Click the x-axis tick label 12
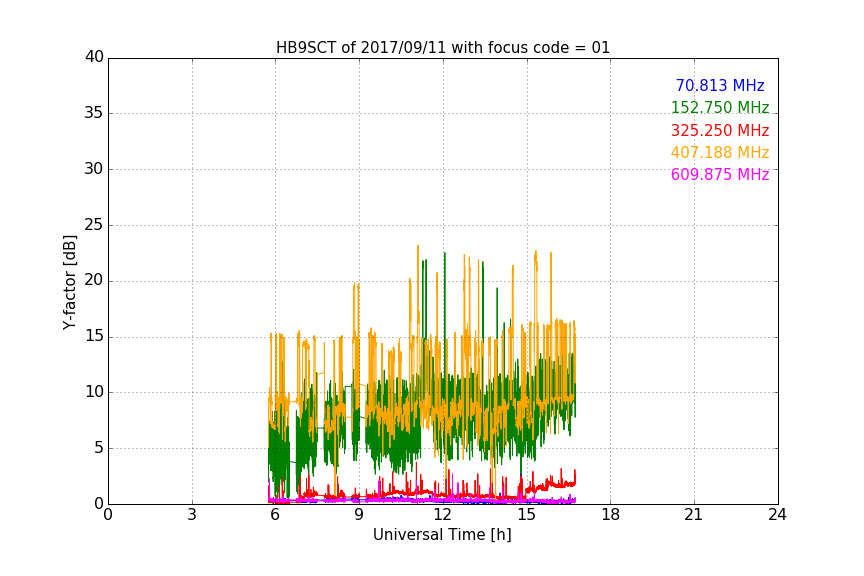Viewport: 864px width, 576px height. (x=443, y=515)
